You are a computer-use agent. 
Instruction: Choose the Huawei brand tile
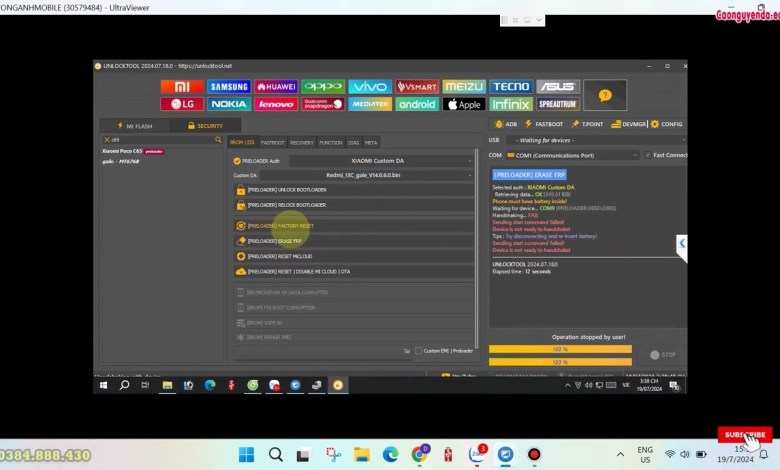click(276, 87)
